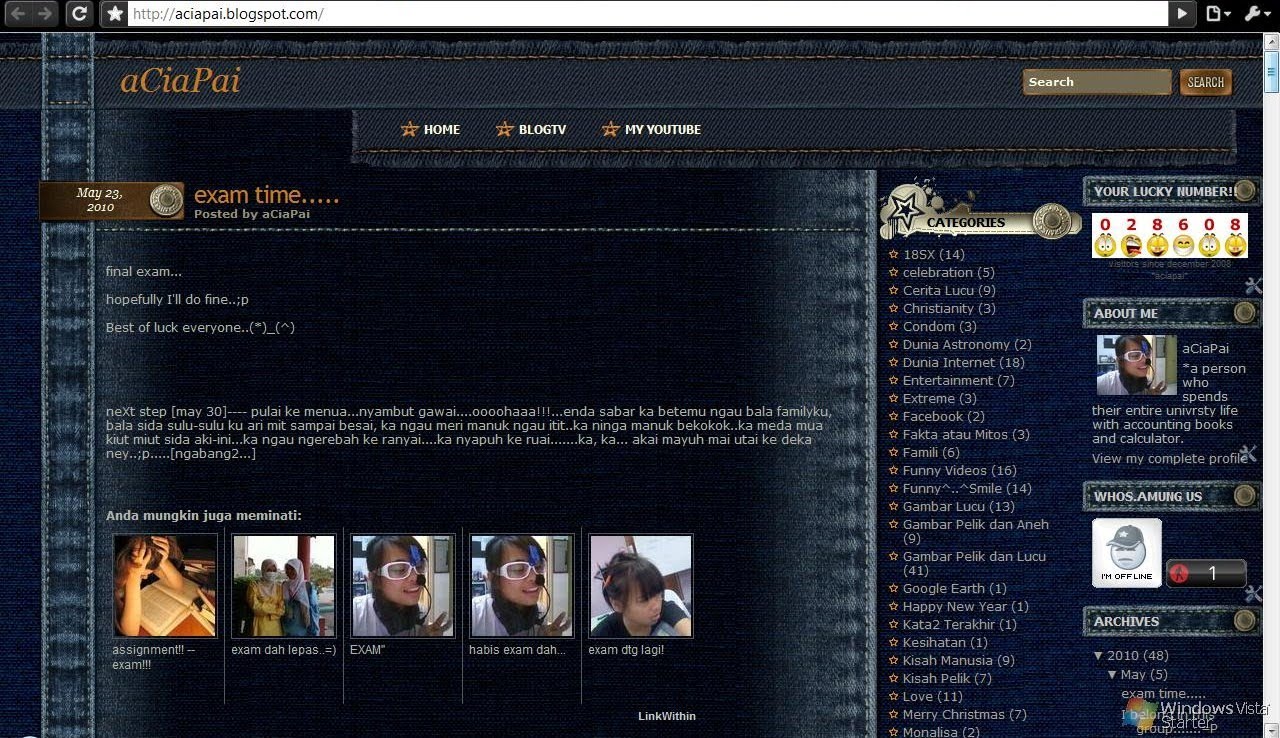Image resolution: width=1280 pixels, height=738 pixels.
Task: Open the 'exam dtg lagi!' related thumbnail
Action: (641, 585)
